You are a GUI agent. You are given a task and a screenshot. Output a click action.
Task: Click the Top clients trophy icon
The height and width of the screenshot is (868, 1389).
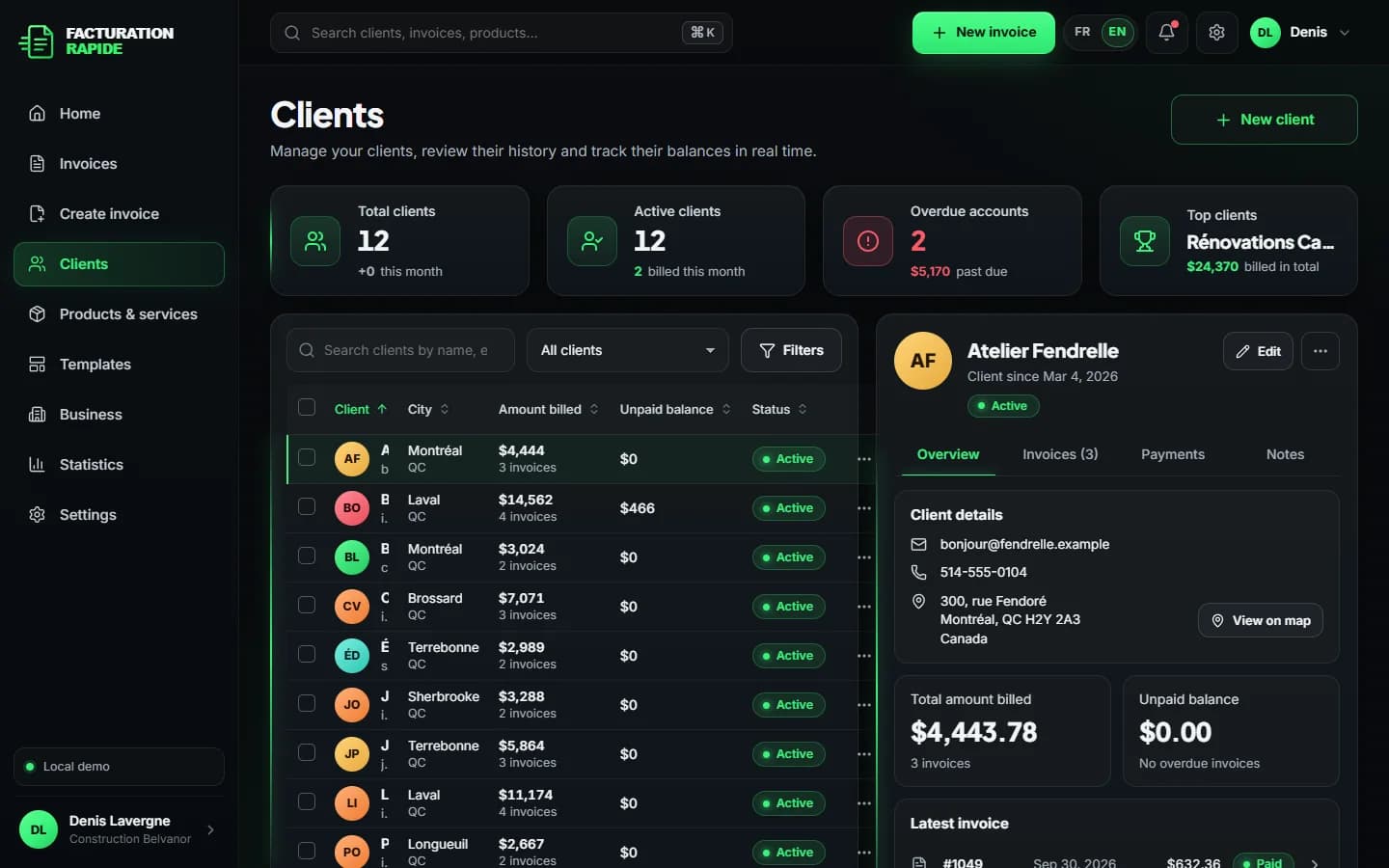pos(1145,241)
